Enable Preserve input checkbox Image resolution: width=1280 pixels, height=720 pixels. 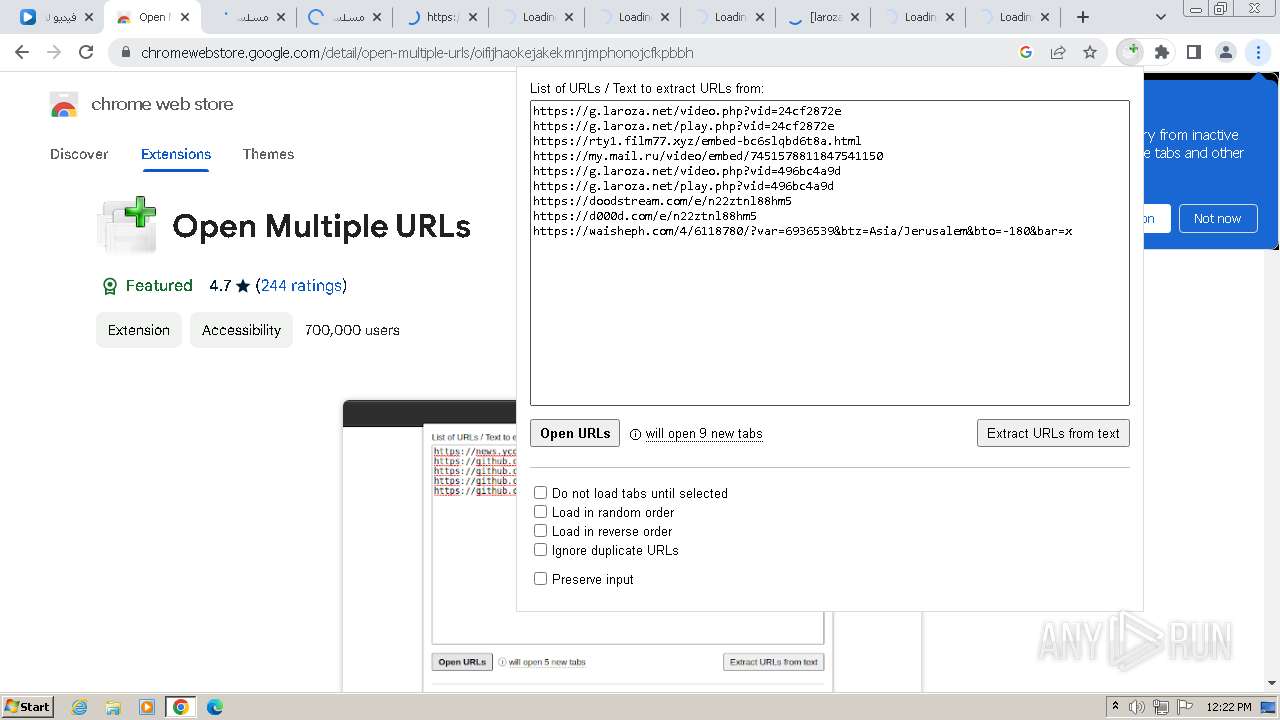coord(540,579)
